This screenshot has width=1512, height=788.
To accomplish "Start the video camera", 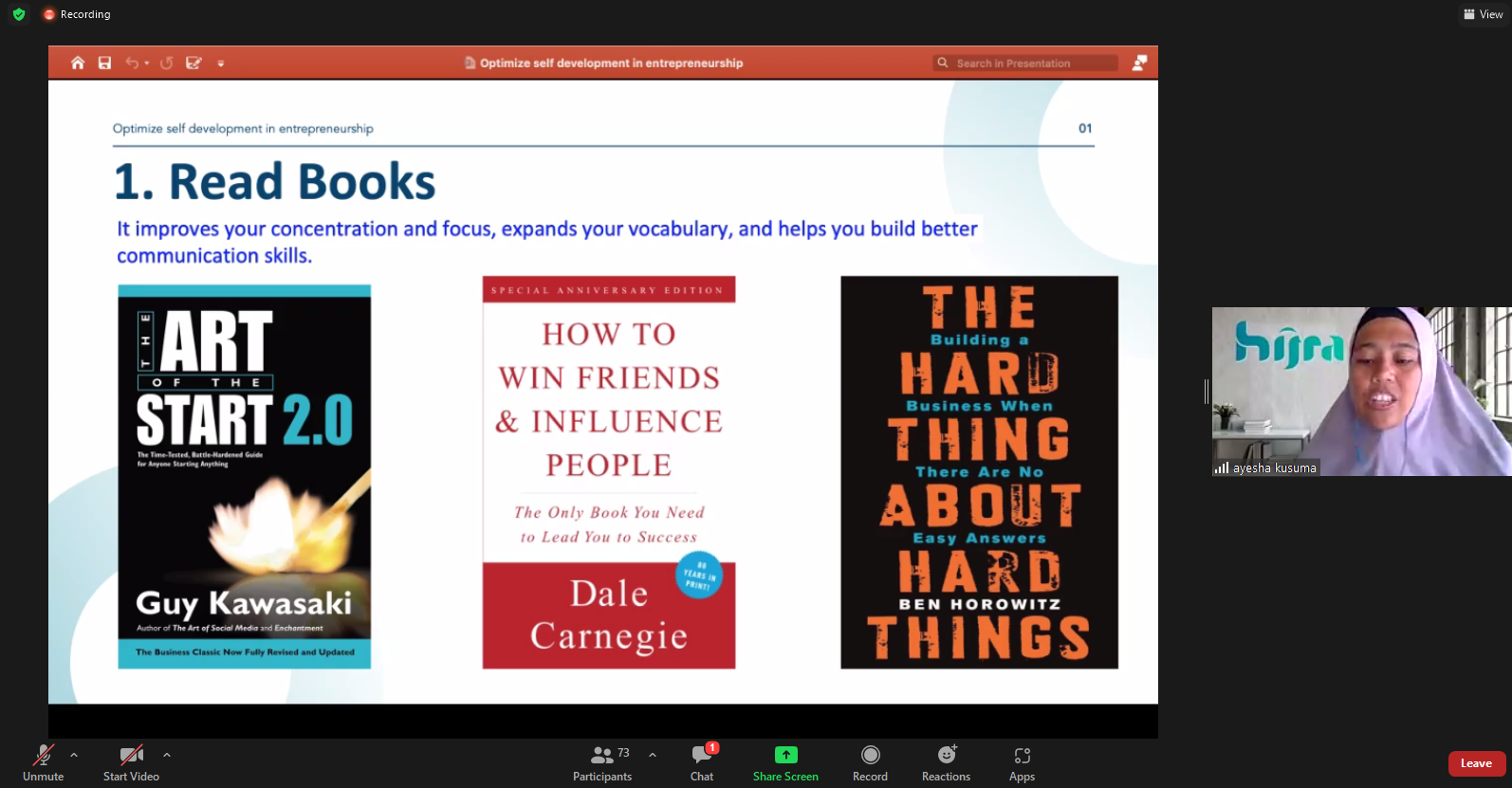I will click(131, 762).
